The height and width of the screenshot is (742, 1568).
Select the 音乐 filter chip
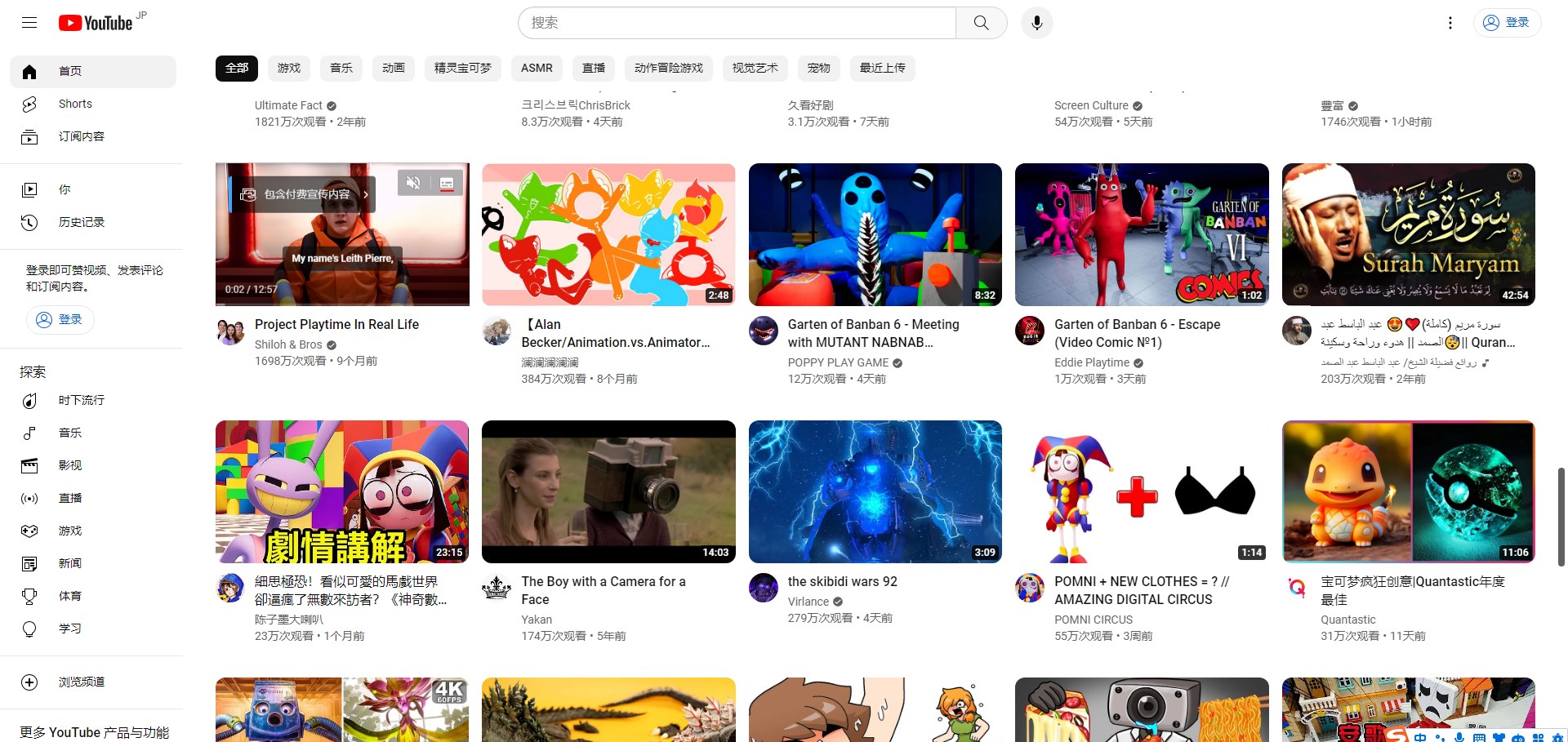(x=341, y=69)
